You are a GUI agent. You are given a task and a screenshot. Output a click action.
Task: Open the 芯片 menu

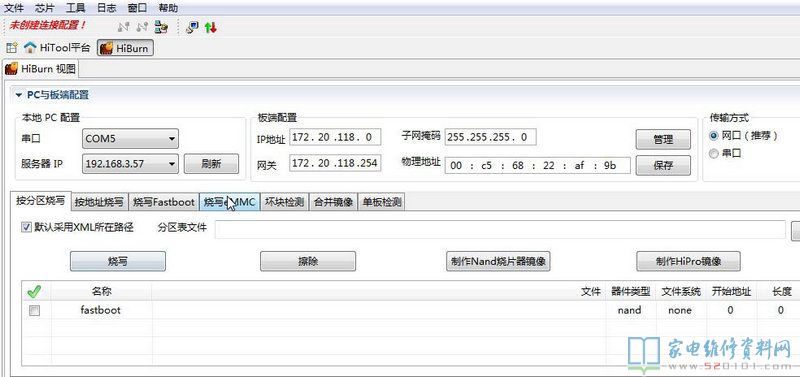(45, 8)
